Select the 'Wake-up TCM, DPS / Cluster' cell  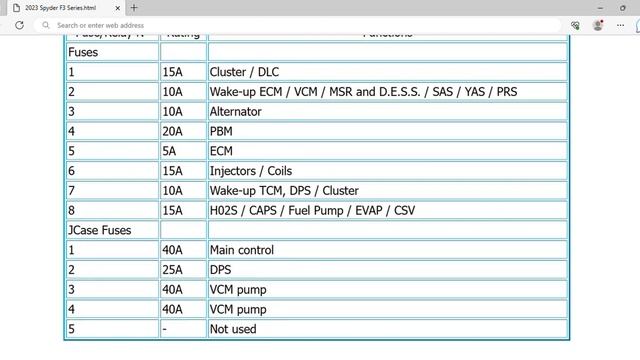[x=388, y=191]
